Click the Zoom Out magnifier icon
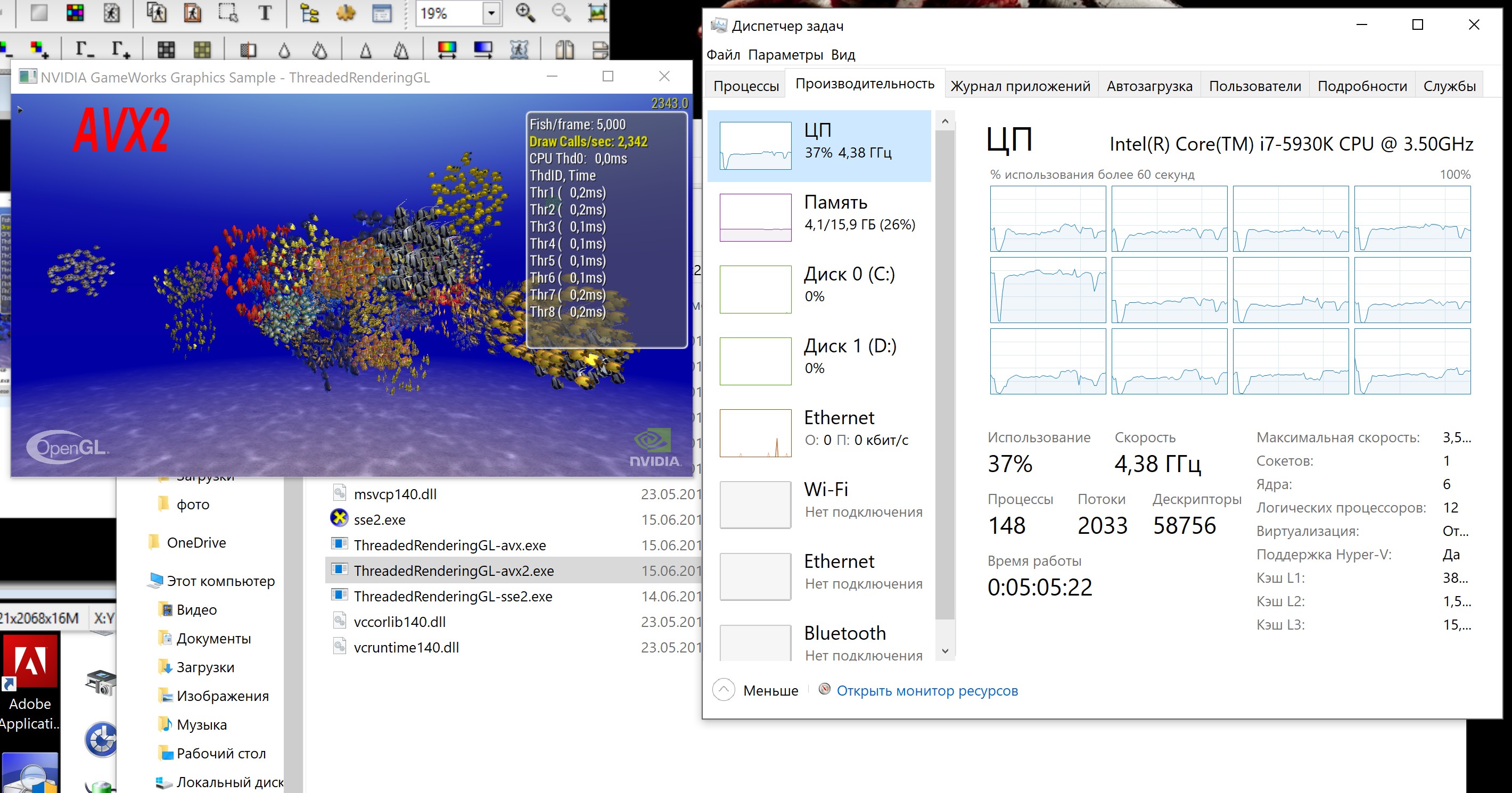Screen dimensions: 1512x793 561,12
